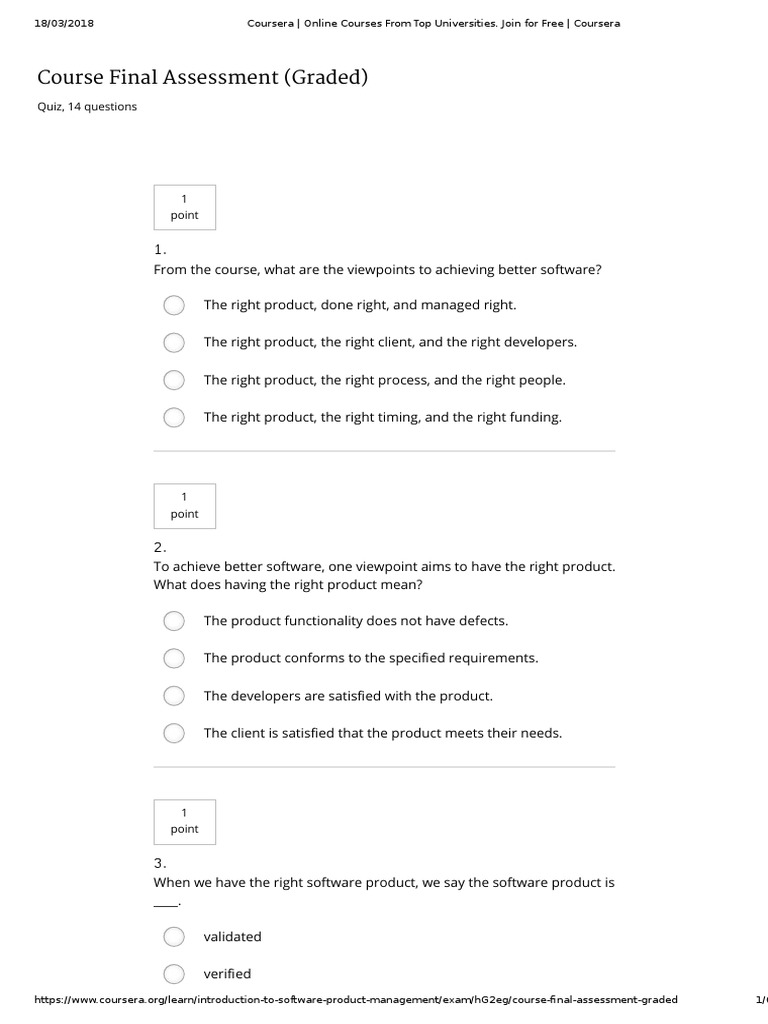Click the question 1 text about viewpoints
Screen dimensions: 768x1024
click(x=377, y=270)
